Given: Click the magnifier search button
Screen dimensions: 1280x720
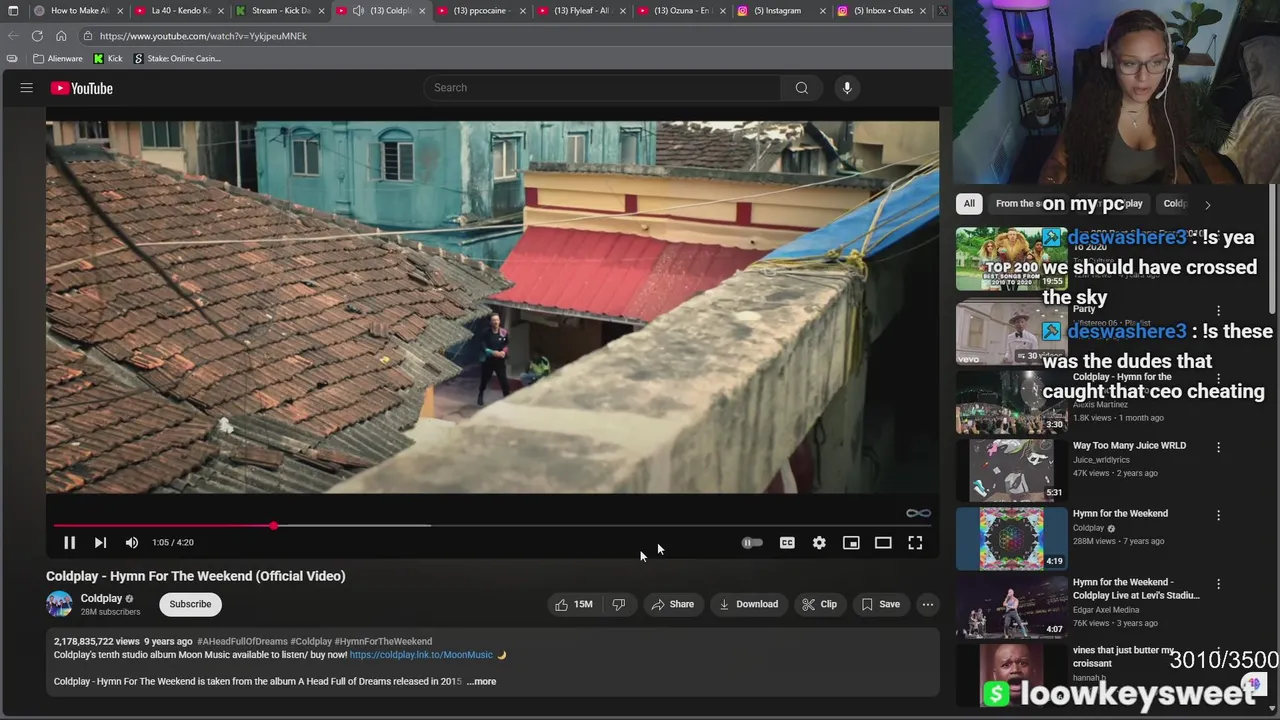Looking at the screenshot, I should [x=802, y=88].
